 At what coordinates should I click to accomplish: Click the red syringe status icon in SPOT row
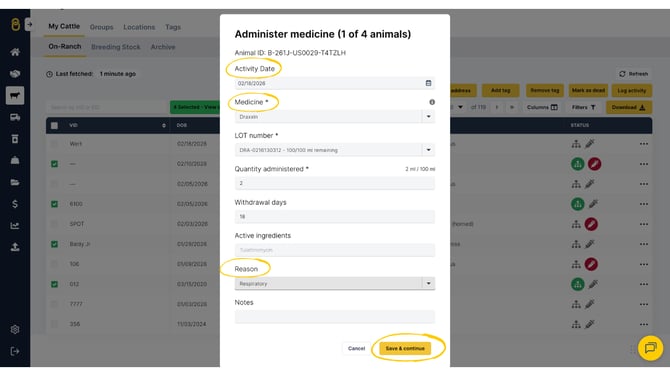point(591,224)
